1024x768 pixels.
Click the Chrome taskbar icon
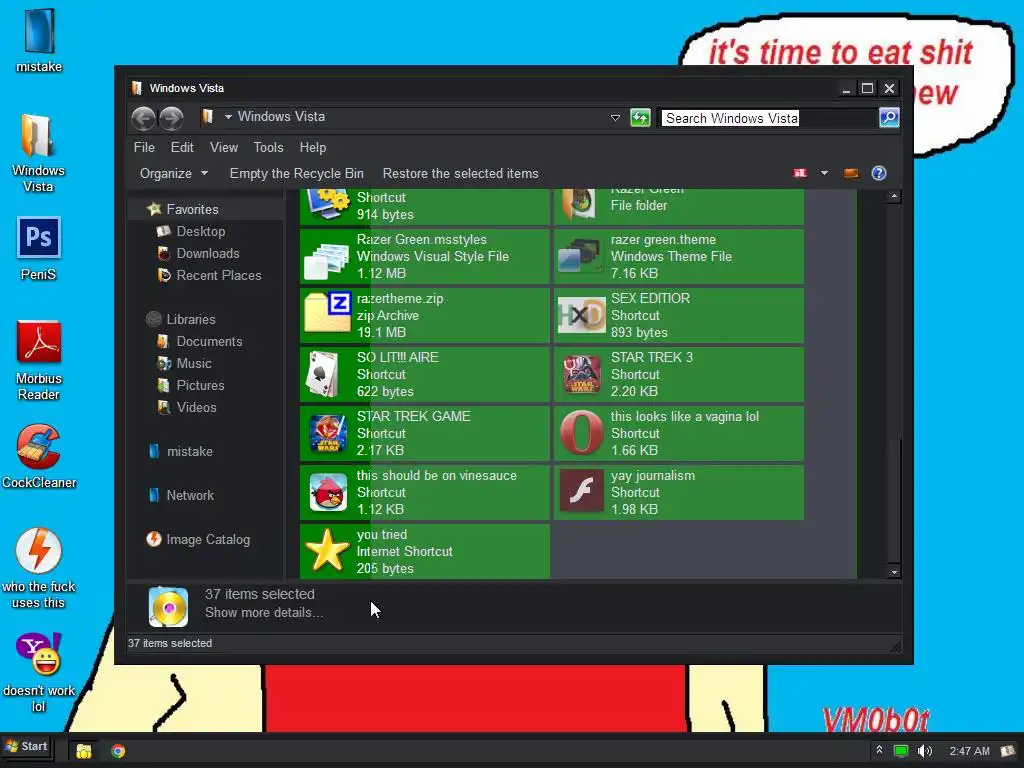point(118,751)
